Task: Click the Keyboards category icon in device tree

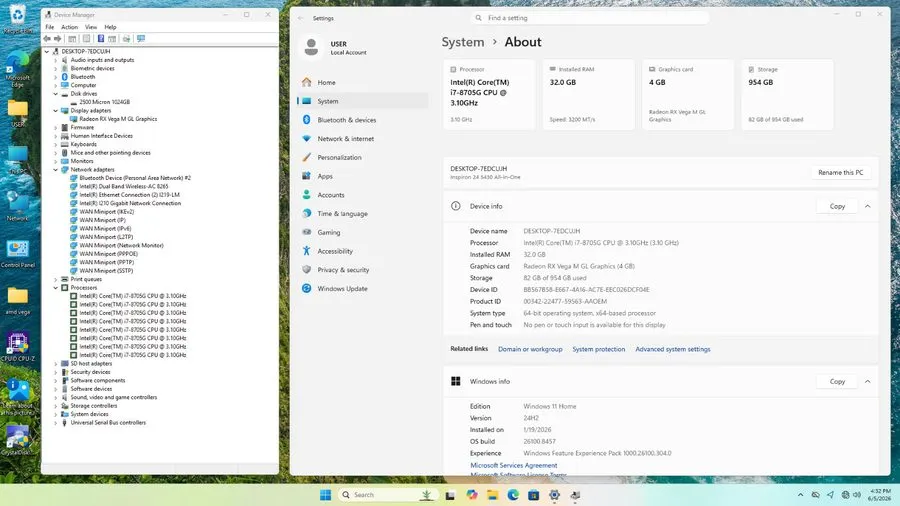Action: click(x=65, y=144)
